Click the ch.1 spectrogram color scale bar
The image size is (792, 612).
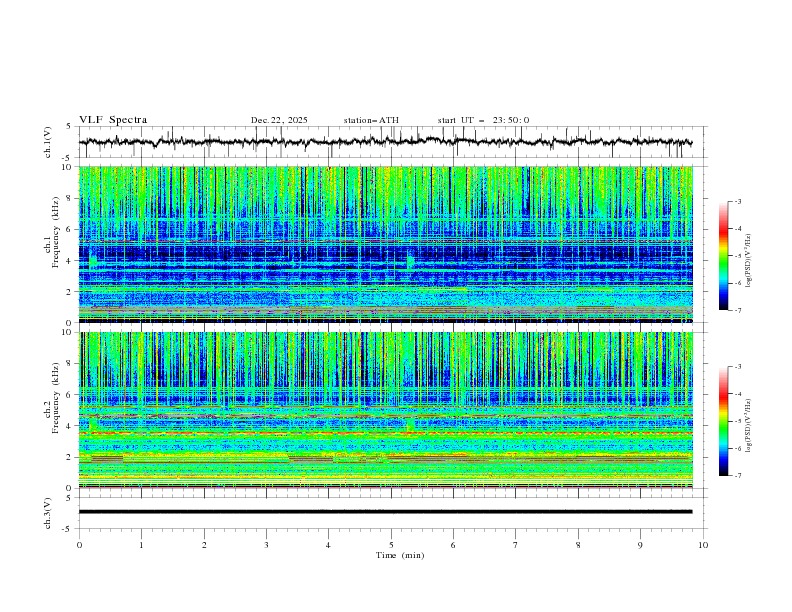[x=724, y=256]
